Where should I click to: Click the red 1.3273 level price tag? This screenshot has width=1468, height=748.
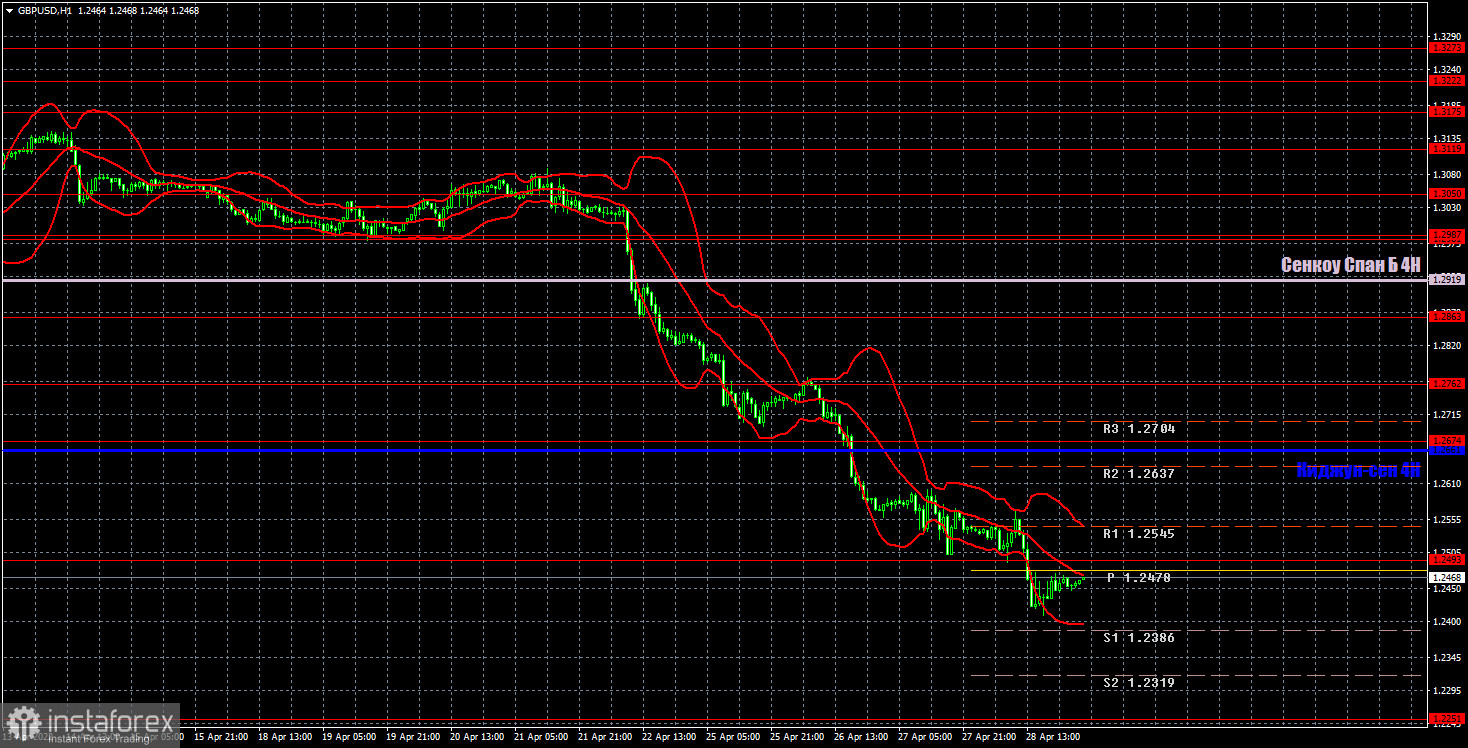[x=1446, y=47]
